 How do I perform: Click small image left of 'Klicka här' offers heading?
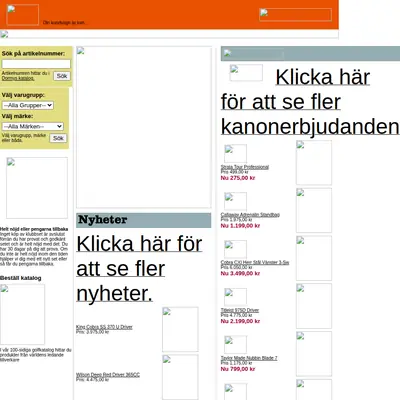click(x=246, y=73)
